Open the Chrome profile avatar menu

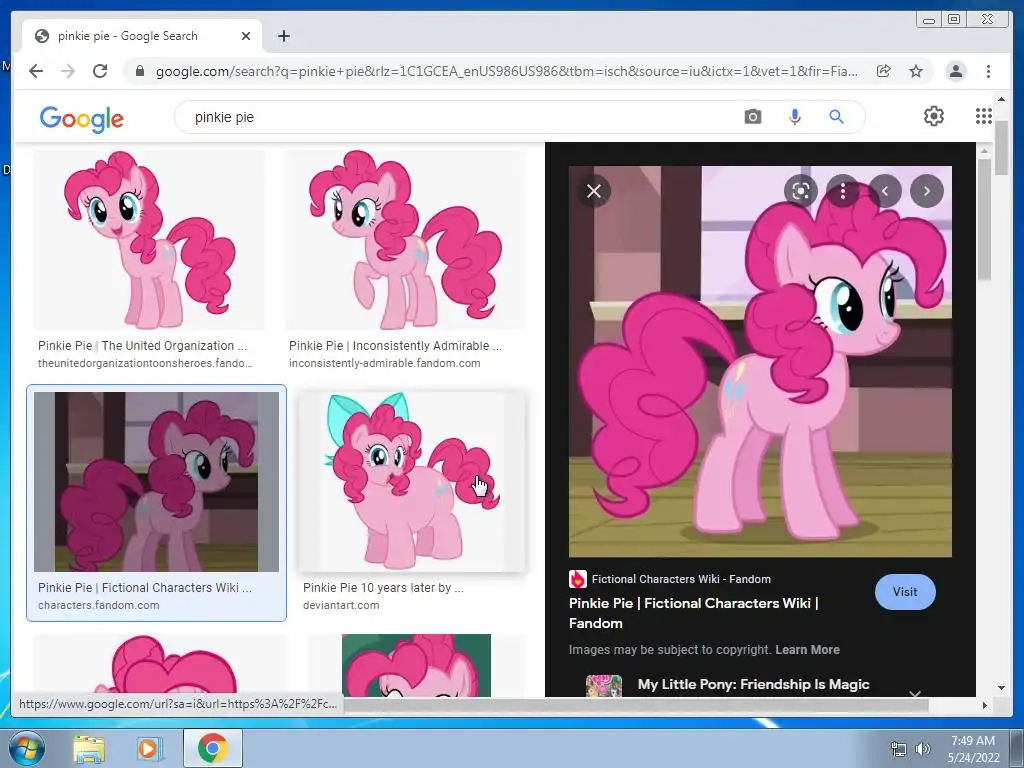956,71
